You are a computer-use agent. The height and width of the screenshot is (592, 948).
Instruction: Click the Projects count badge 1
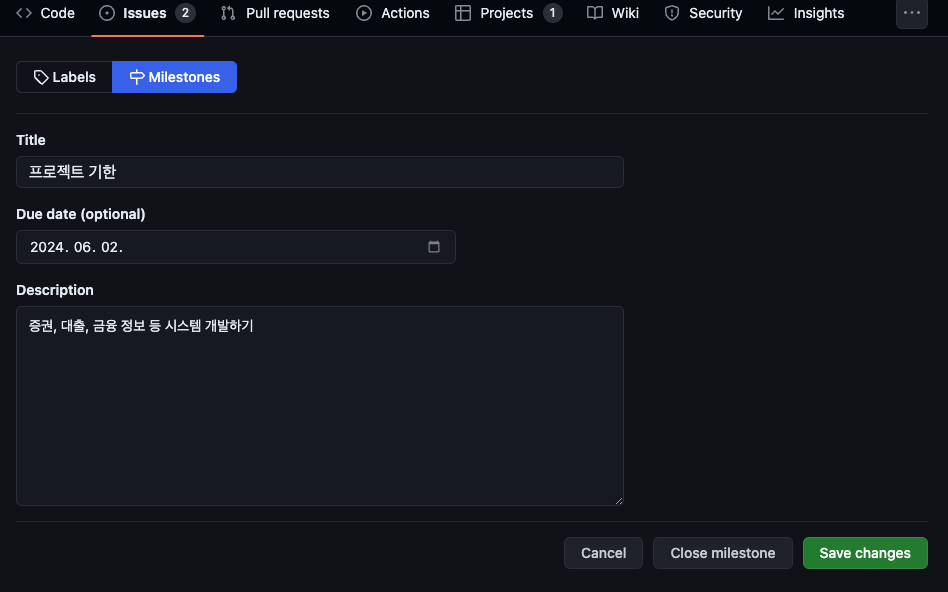[x=552, y=13]
